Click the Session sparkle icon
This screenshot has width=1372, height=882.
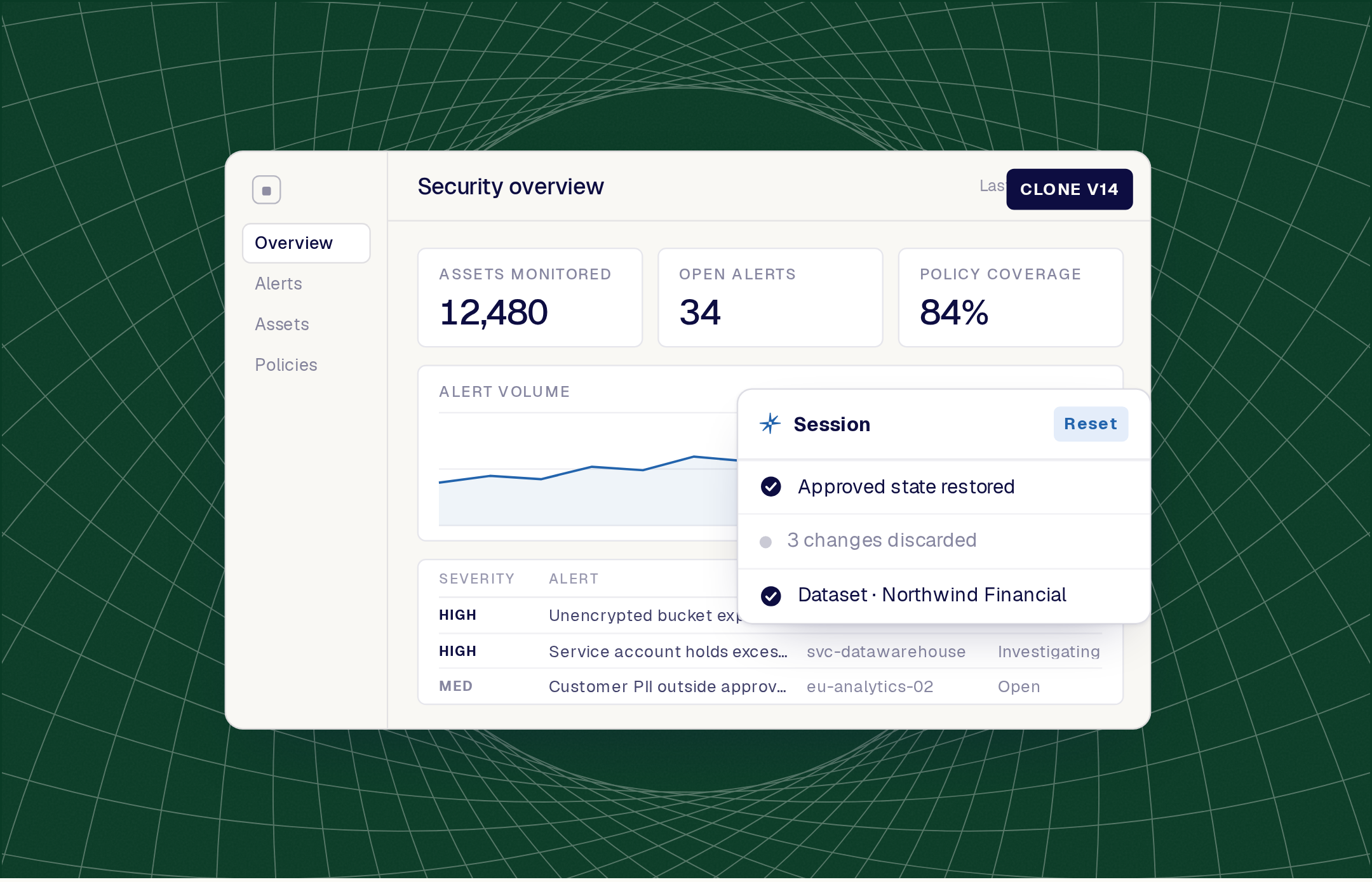[770, 424]
